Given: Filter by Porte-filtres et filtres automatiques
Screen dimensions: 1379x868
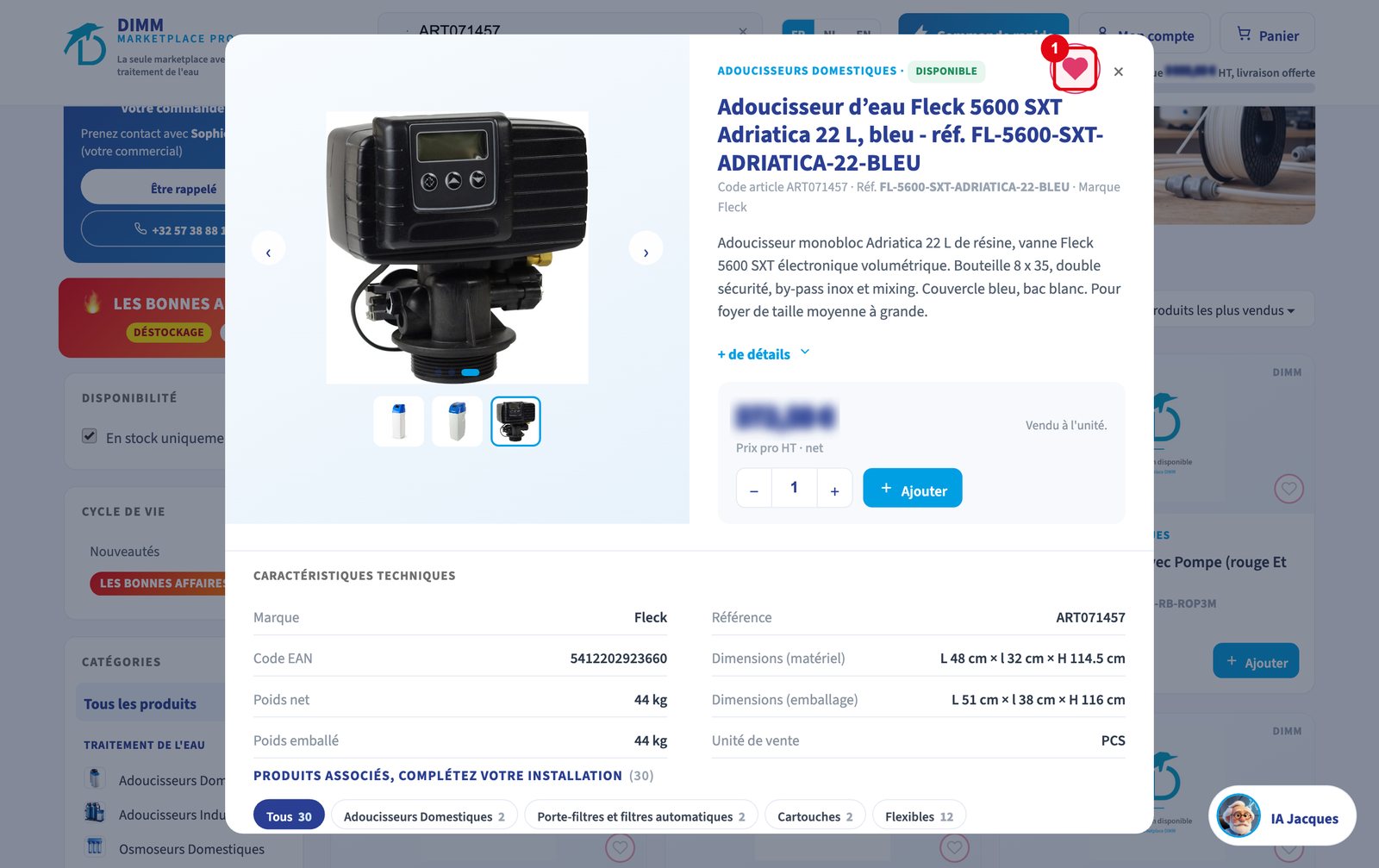Looking at the screenshot, I should [x=641, y=815].
